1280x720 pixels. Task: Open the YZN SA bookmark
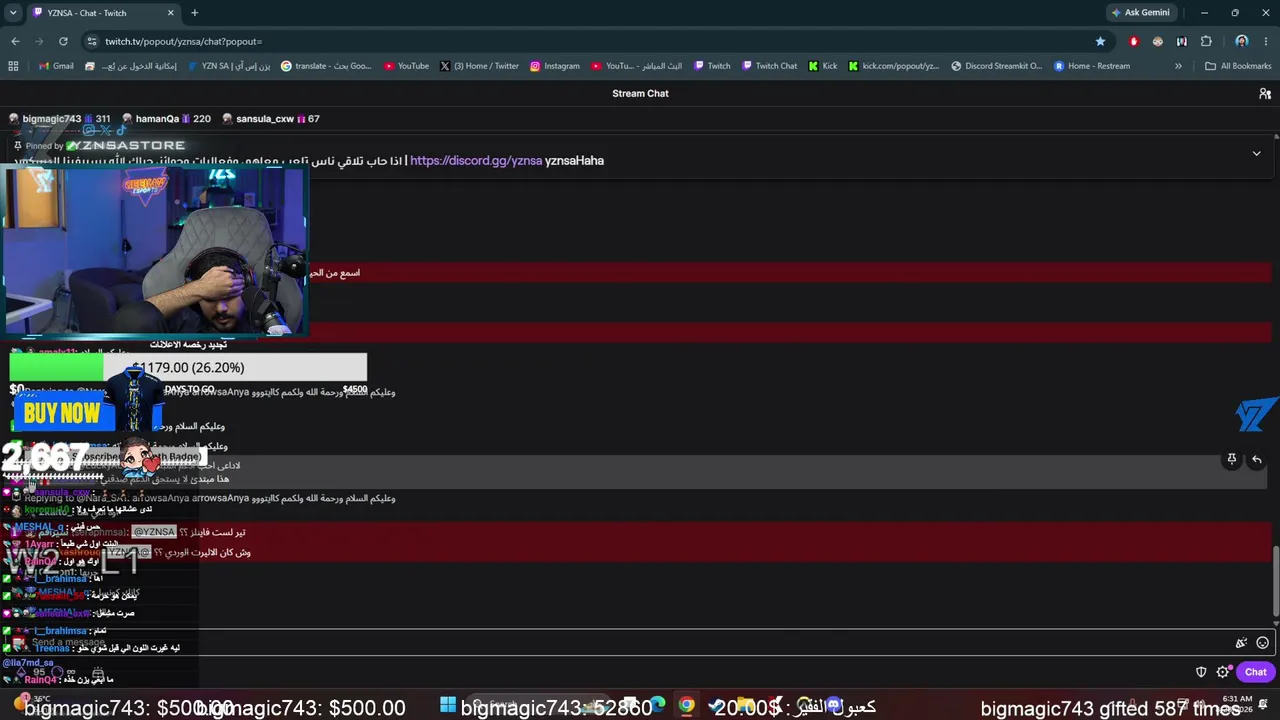coord(229,66)
